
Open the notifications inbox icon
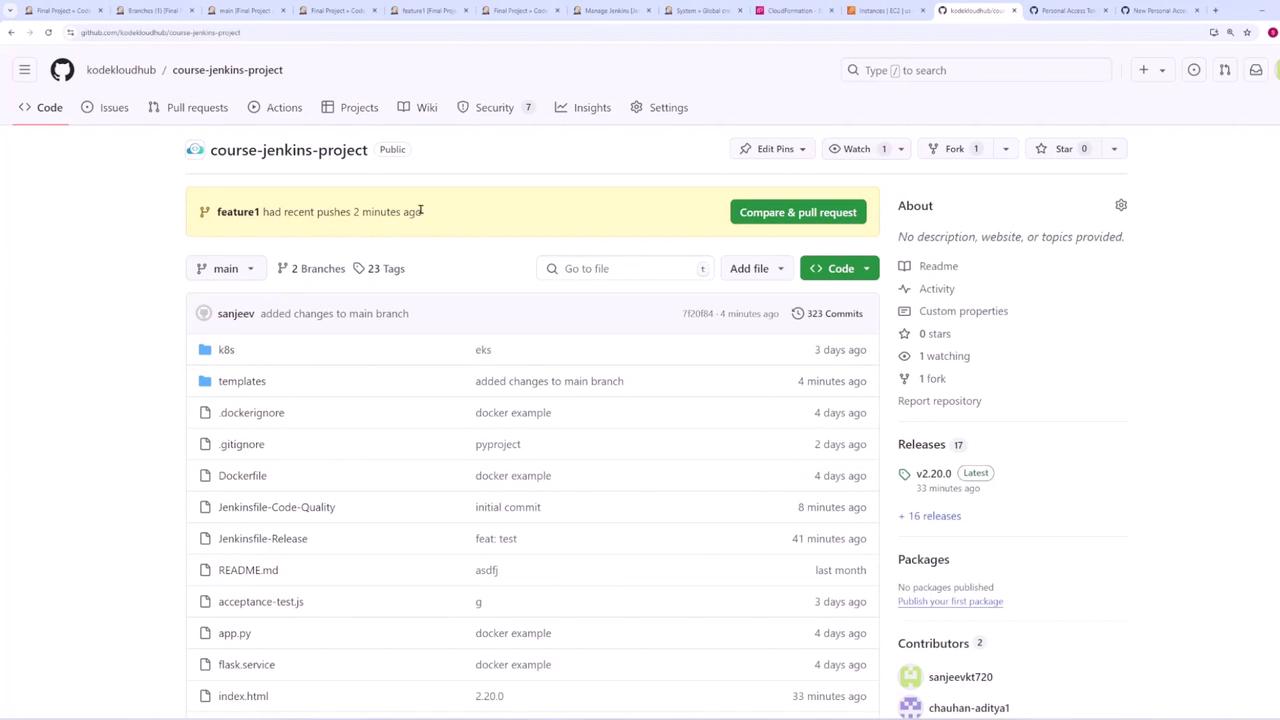pos(1256,70)
